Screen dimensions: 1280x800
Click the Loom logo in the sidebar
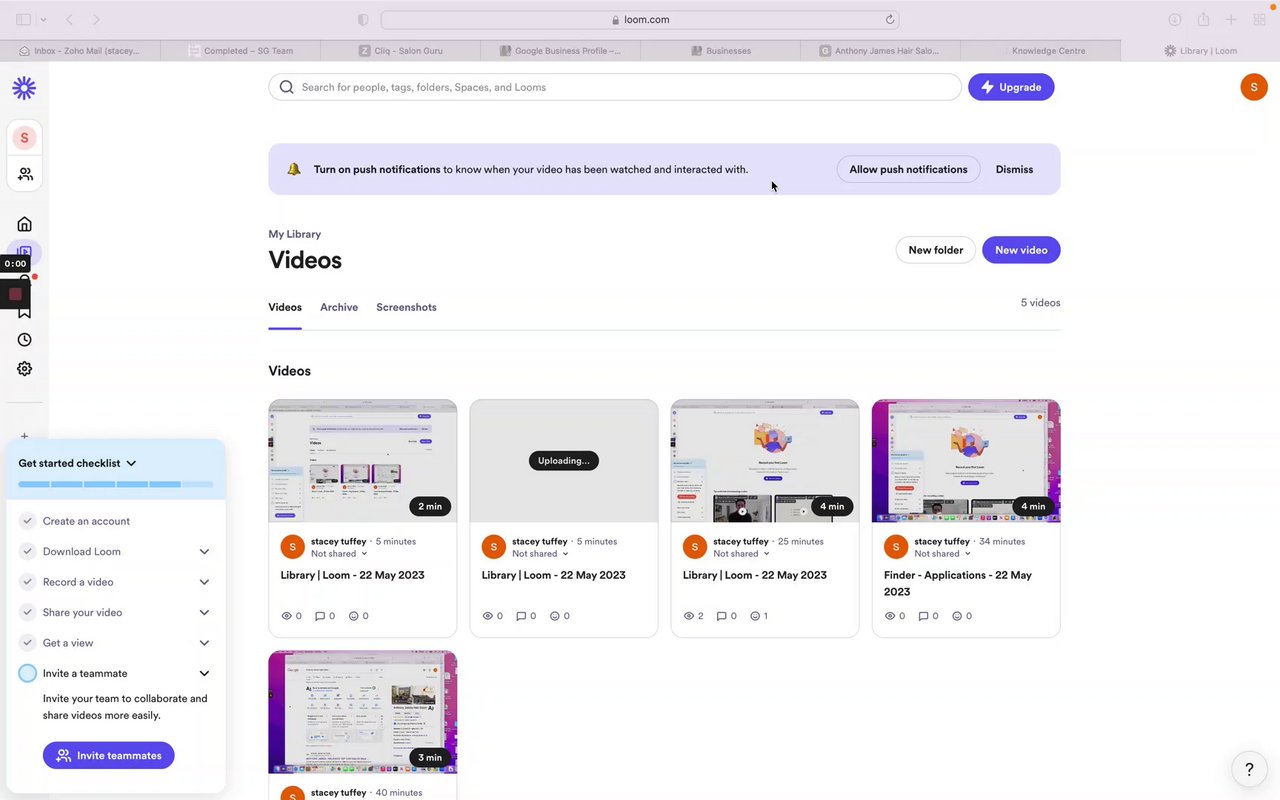coord(24,88)
